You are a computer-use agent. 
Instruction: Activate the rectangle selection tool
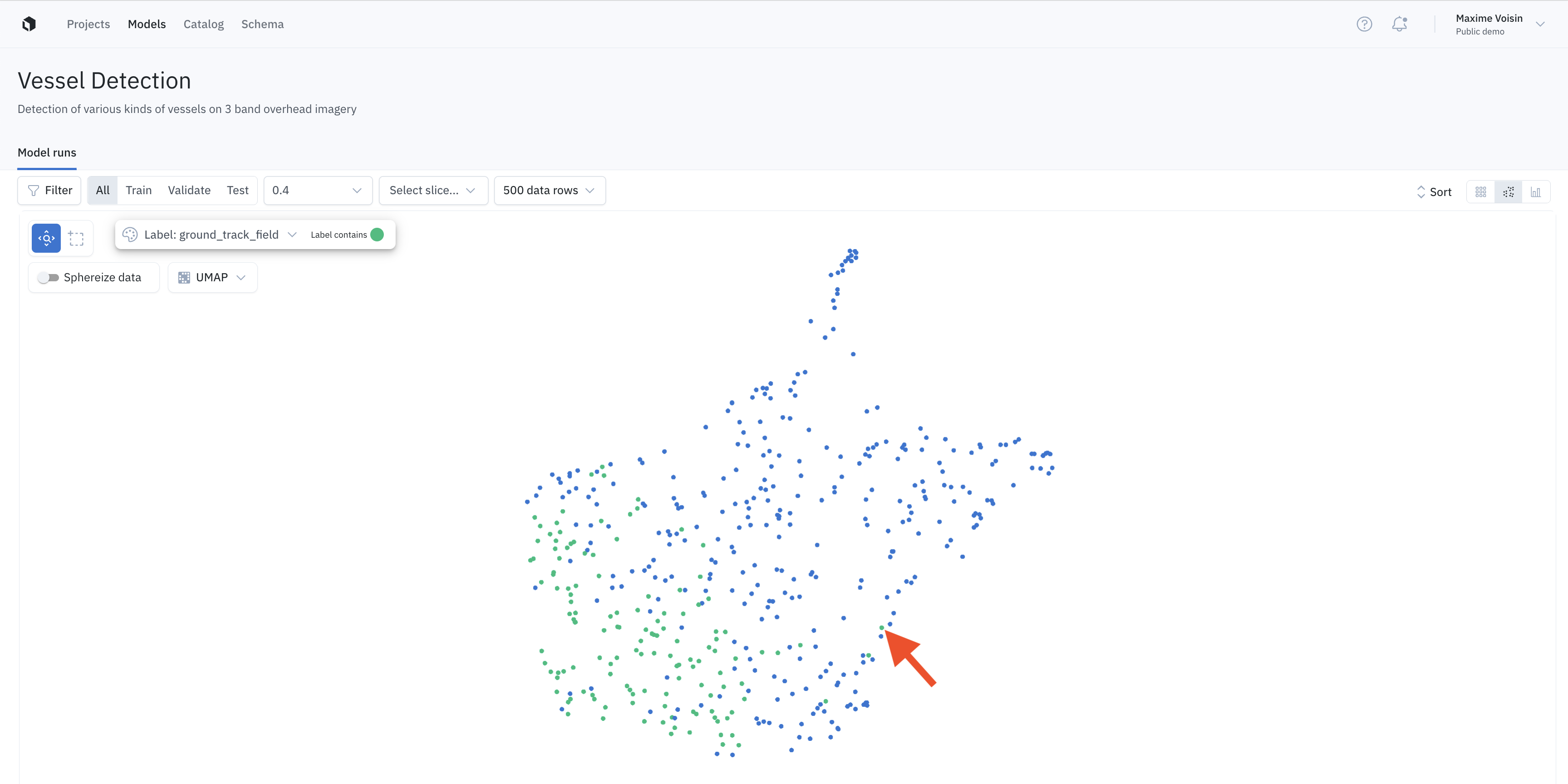pyautogui.click(x=76, y=238)
